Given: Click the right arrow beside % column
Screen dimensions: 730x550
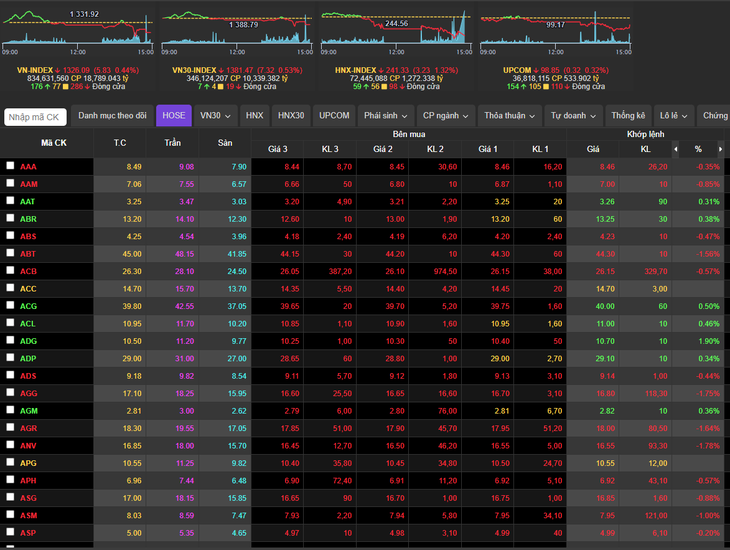Looking at the screenshot, I should click(x=720, y=149).
